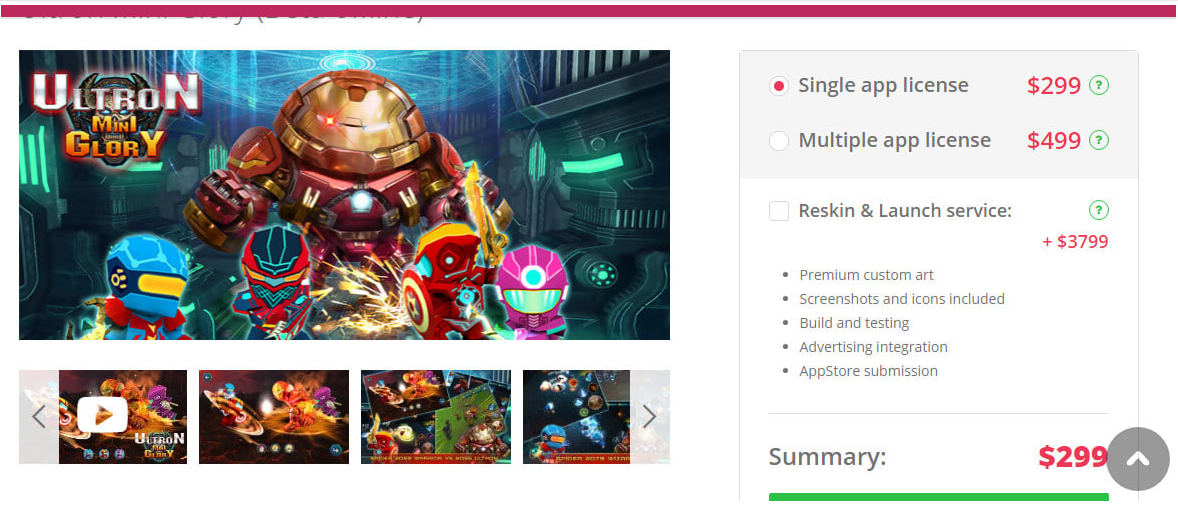
Task: Open the second thumbnail with lava battle scene
Action: coord(274,416)
